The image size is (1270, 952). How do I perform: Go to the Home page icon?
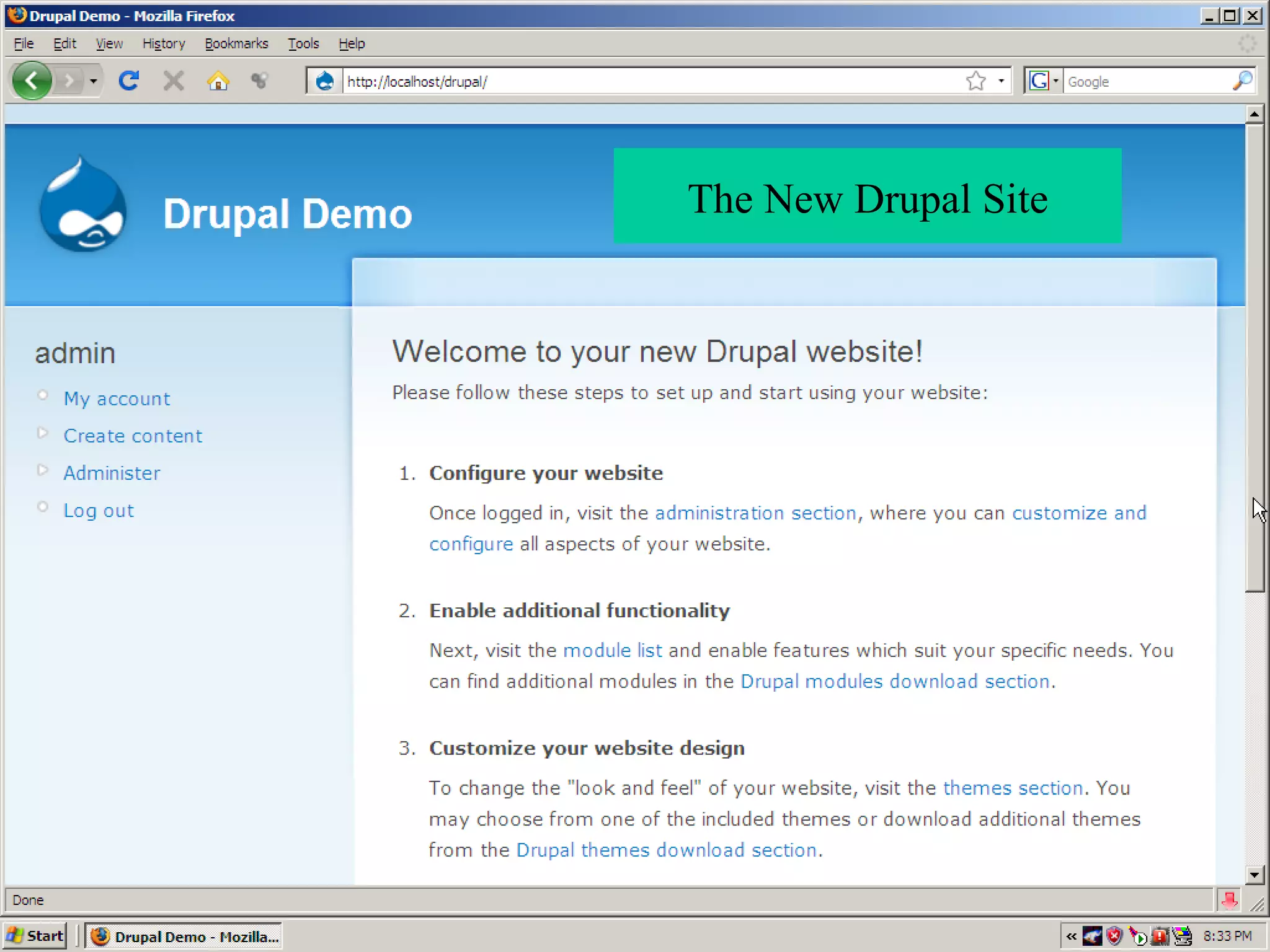tap(218, 81)
